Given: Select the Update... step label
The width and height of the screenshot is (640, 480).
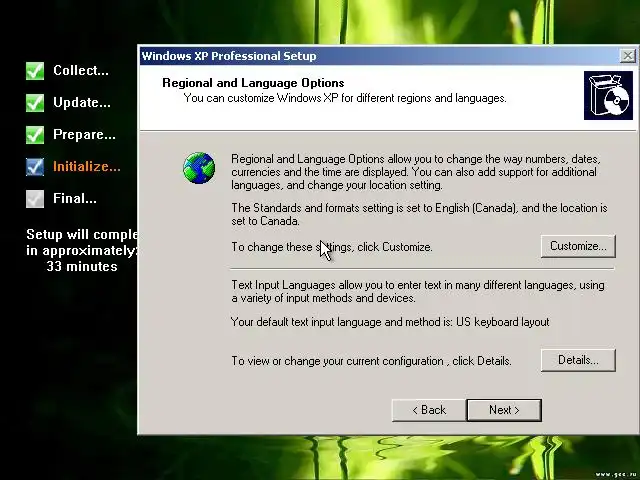Looking at the screenshot, I should pyautogui.click(x=82, y=102).
